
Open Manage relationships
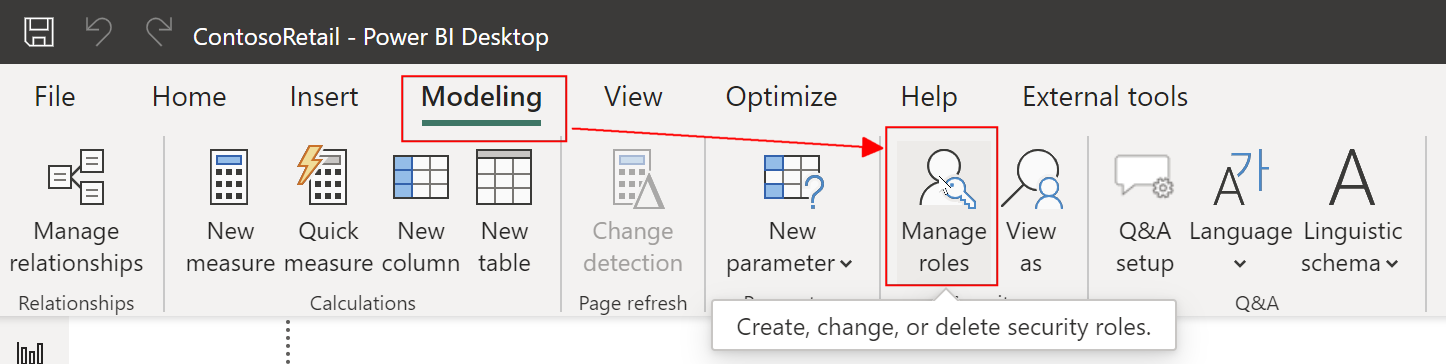(x=77, y=212)
